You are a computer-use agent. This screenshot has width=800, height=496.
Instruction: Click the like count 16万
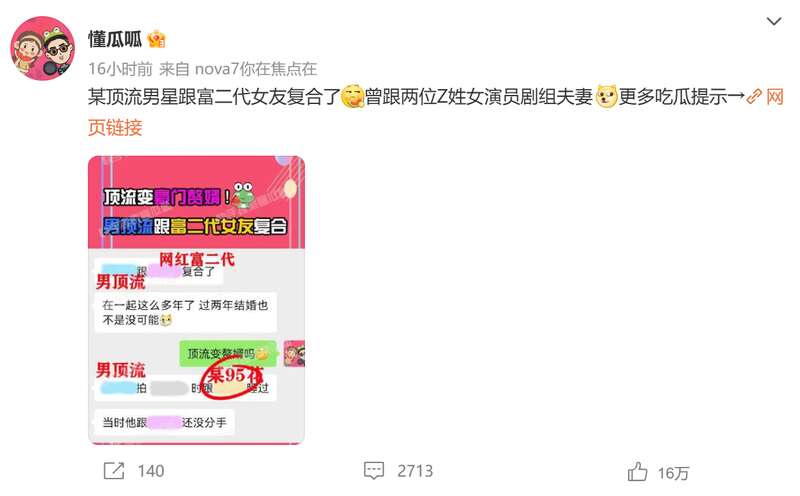pos(673,473)
